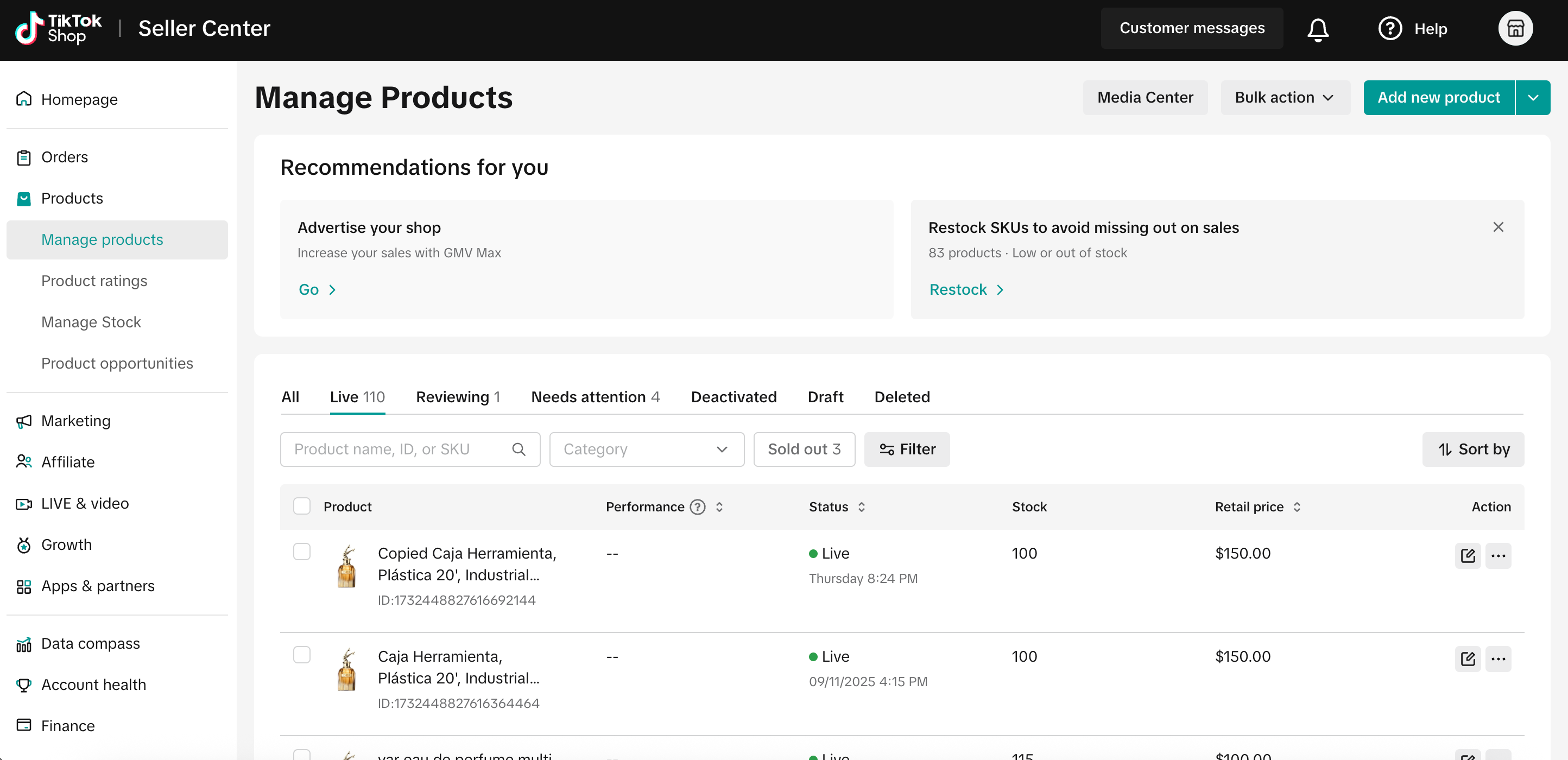Screen dimensions: 1568x760
Task: Toggle the select-all products checkbox
Action: click(x=302, y=506)
